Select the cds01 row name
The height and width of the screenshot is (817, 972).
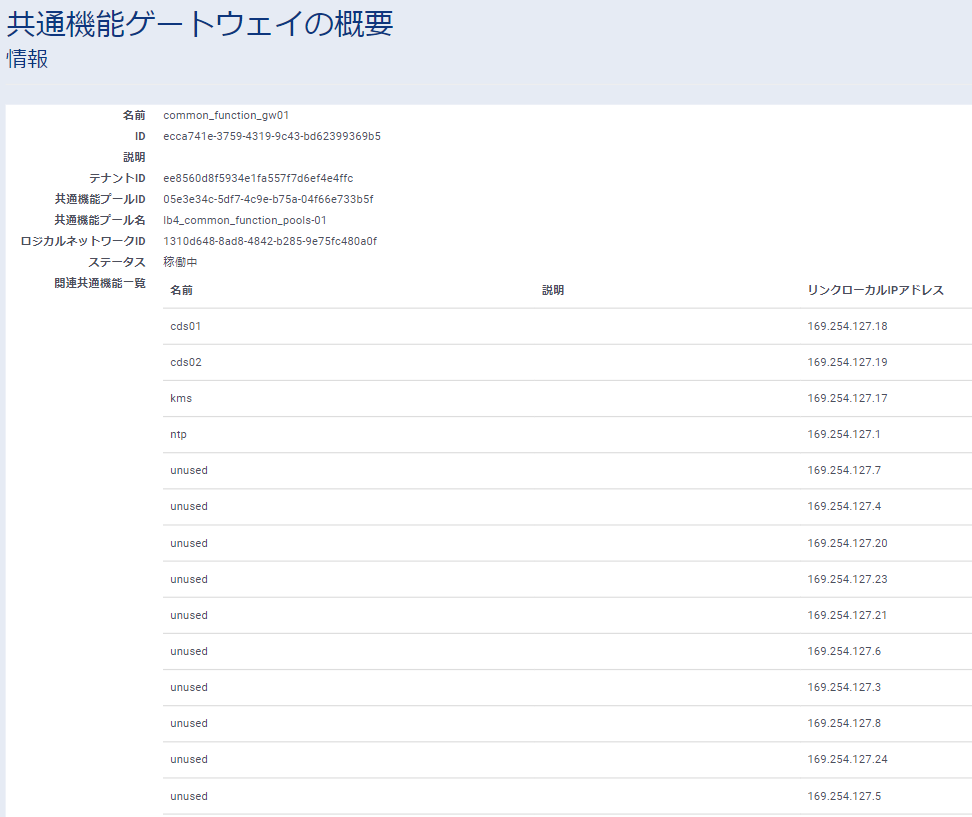coord(186,326)
